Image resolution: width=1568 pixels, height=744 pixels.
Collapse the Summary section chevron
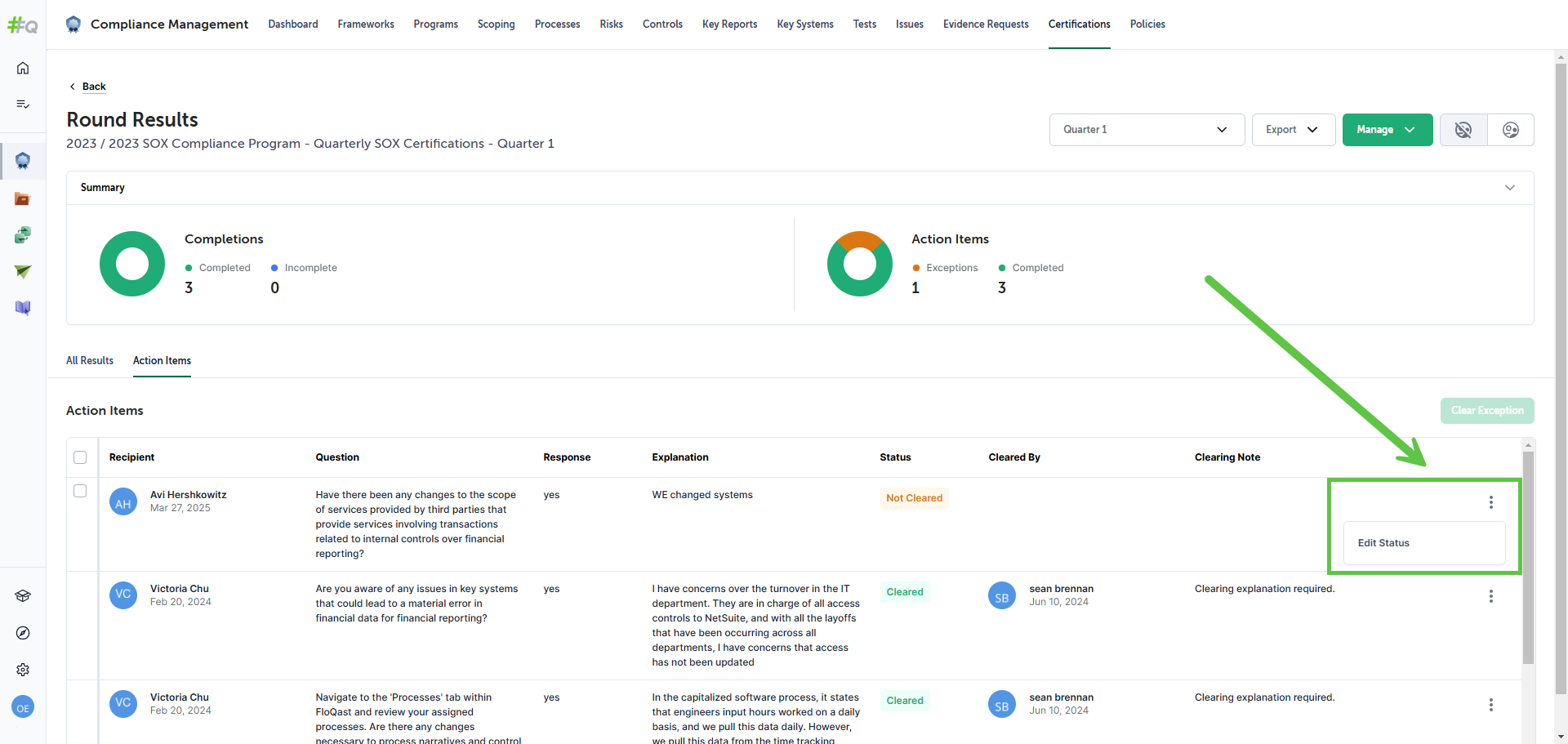pos(1510,188)
